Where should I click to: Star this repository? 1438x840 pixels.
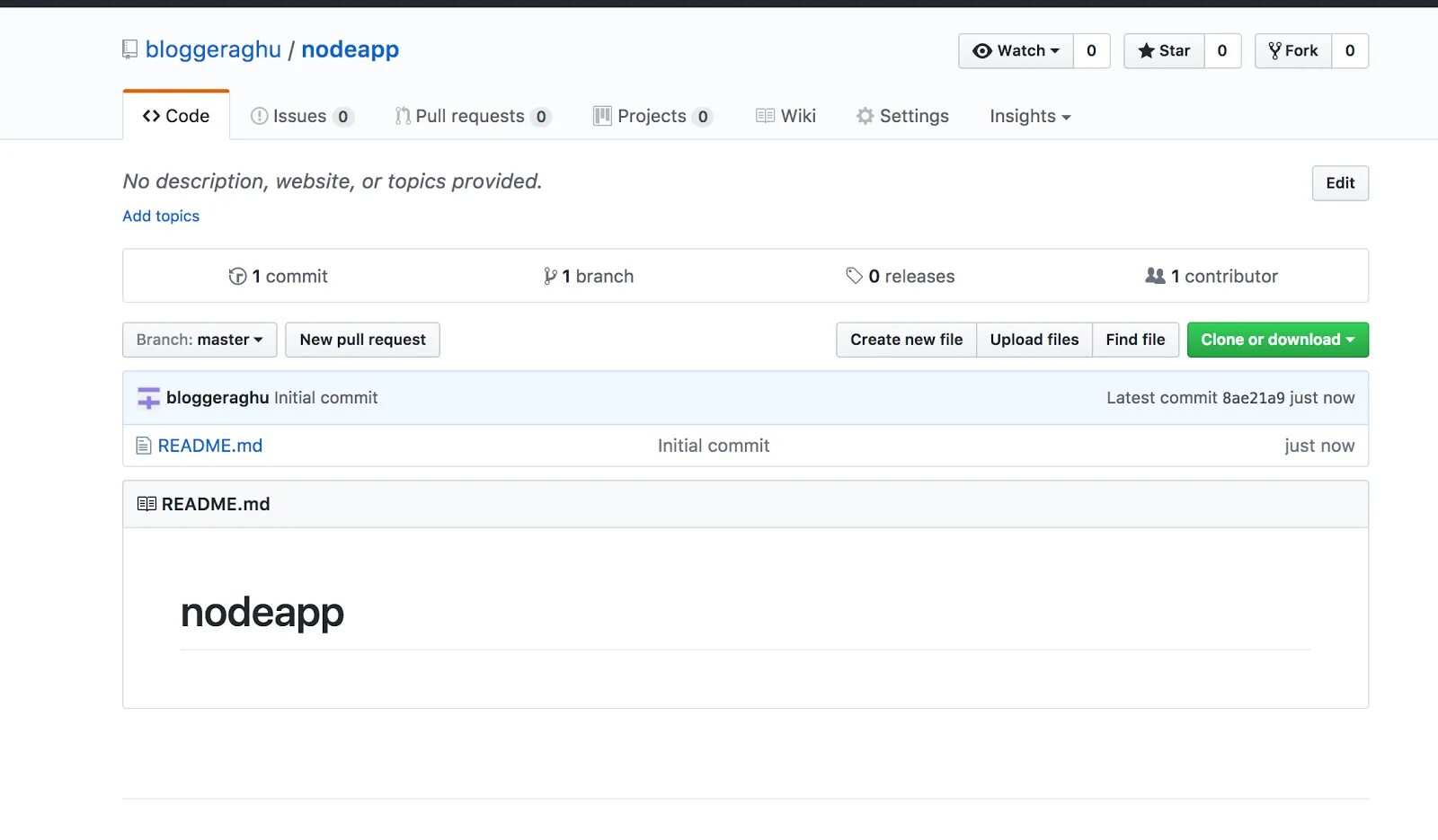click(1164, 51)
